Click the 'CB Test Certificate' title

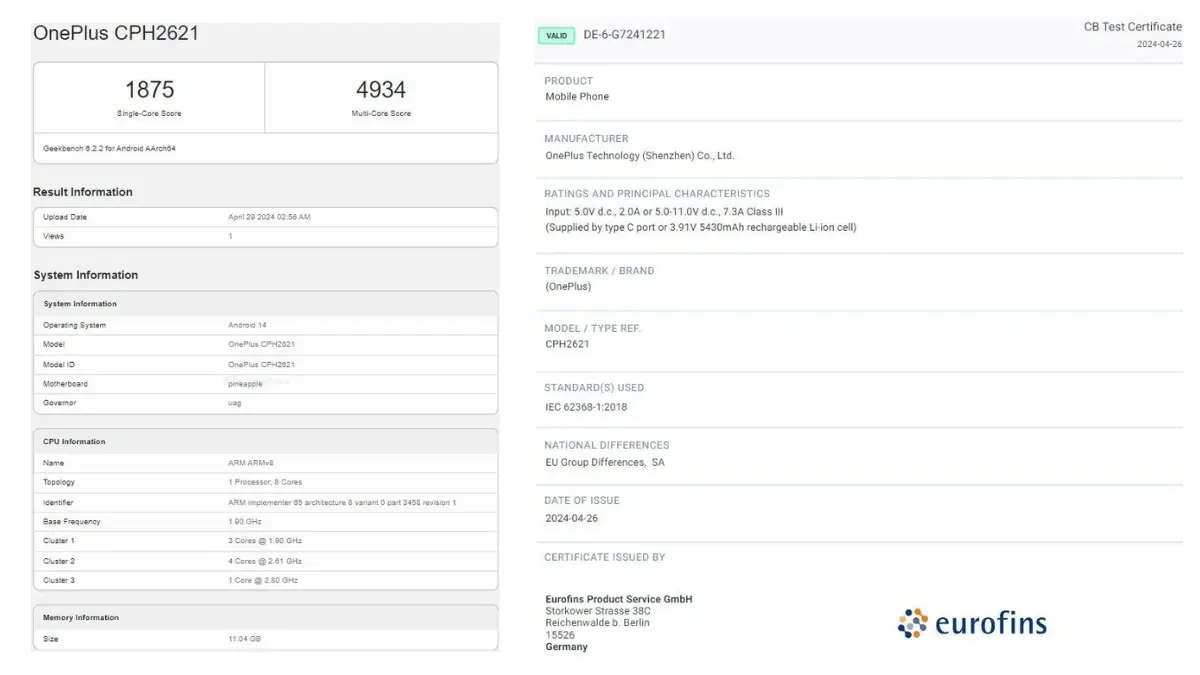click(1133, 27)
